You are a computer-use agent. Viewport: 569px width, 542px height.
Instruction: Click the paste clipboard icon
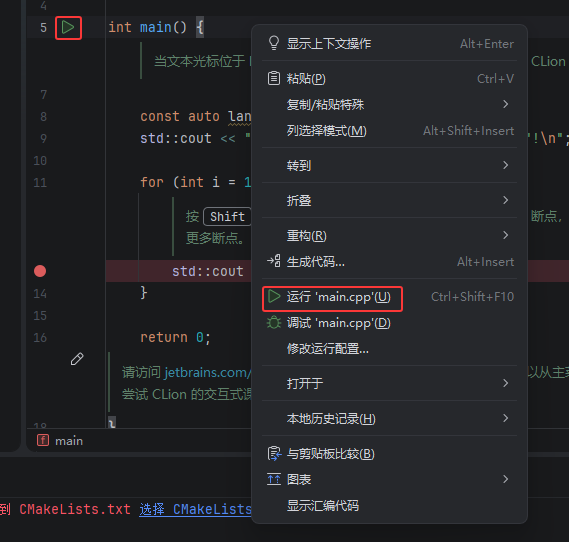click(274, 78)
